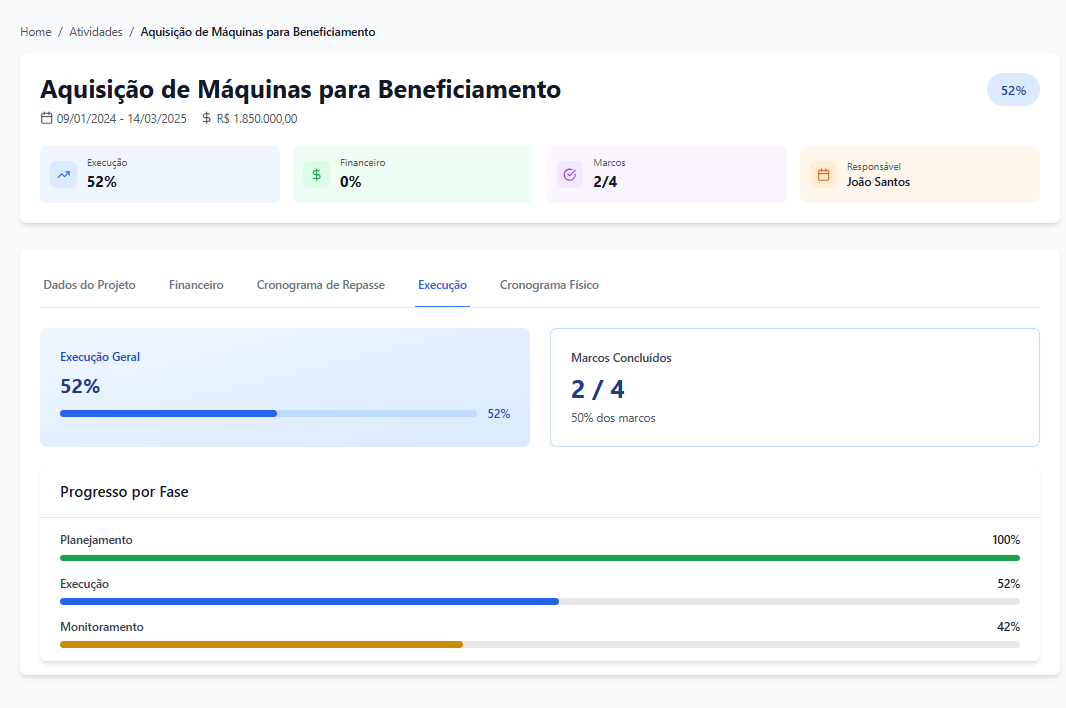
Task: Click the Progresso por Fase heading
Action: click(x=124, y=492)
